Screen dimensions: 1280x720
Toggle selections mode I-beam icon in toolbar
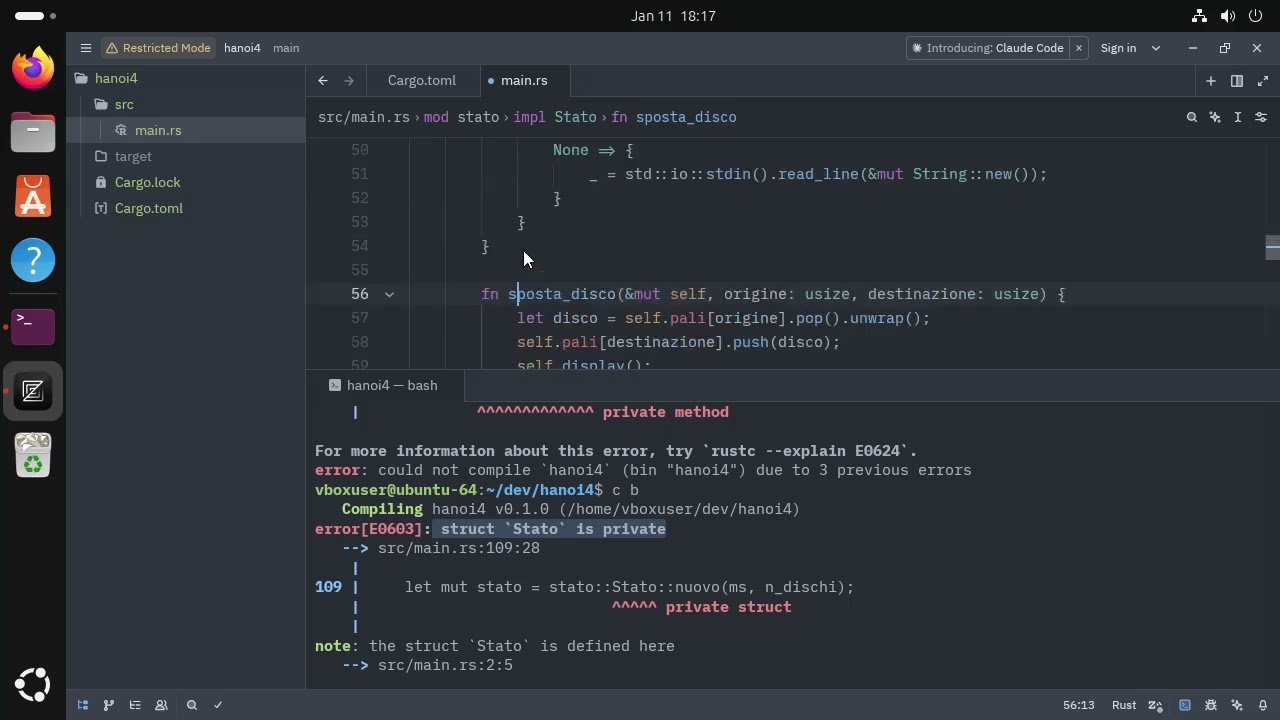[x=1238, y=117]
